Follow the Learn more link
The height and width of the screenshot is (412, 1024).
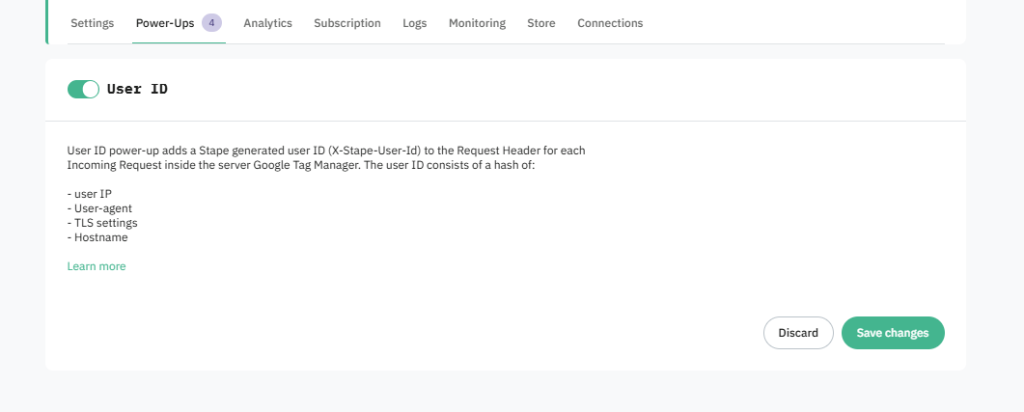coord(96,266)
